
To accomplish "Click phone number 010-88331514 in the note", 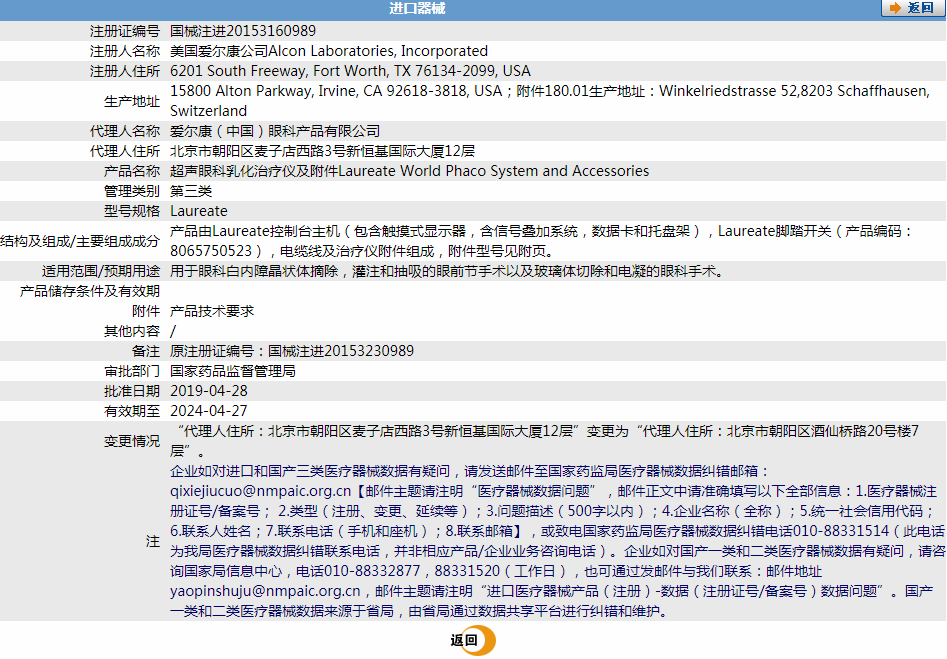I will [x=841, y=530].
